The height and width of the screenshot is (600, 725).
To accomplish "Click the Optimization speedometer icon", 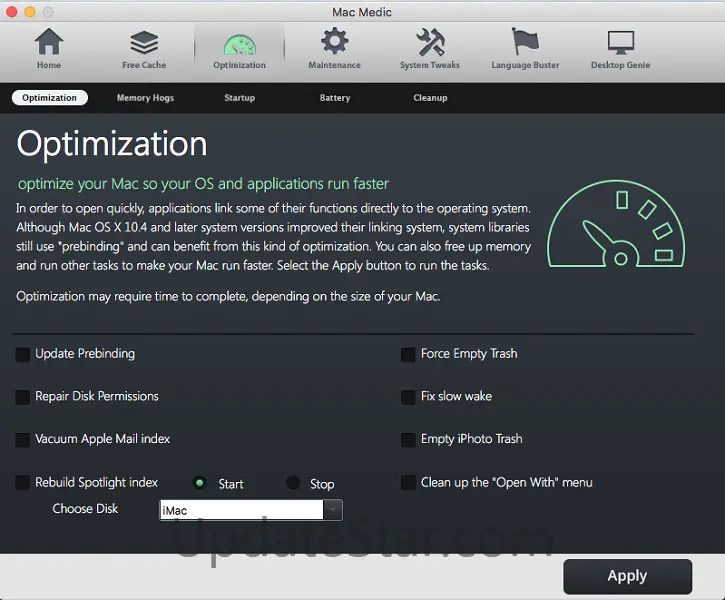I will [239, 45].
